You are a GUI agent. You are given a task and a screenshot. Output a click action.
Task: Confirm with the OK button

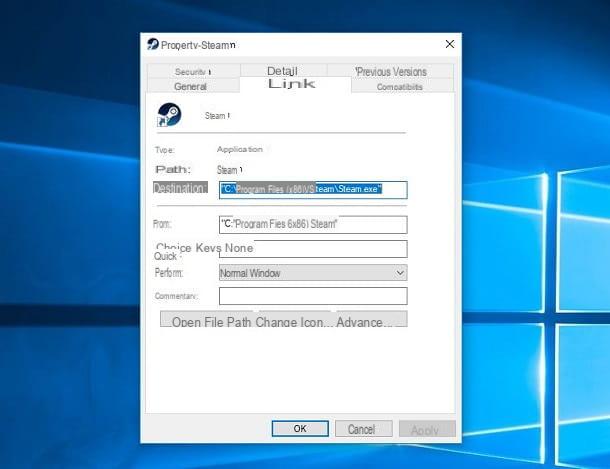click(300, 429)
